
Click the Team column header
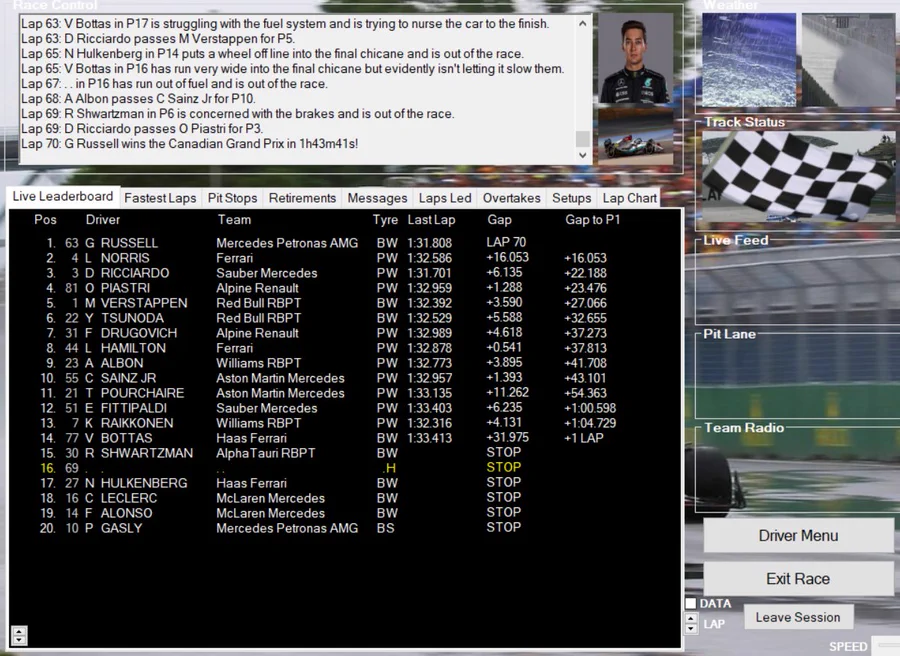coord(234,219)
